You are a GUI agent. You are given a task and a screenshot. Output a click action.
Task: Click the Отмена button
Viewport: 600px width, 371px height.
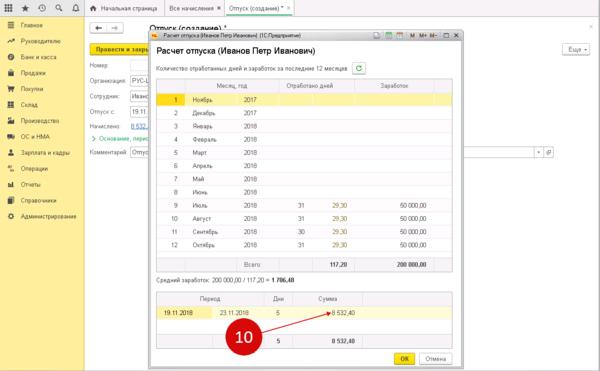(435, 359)
